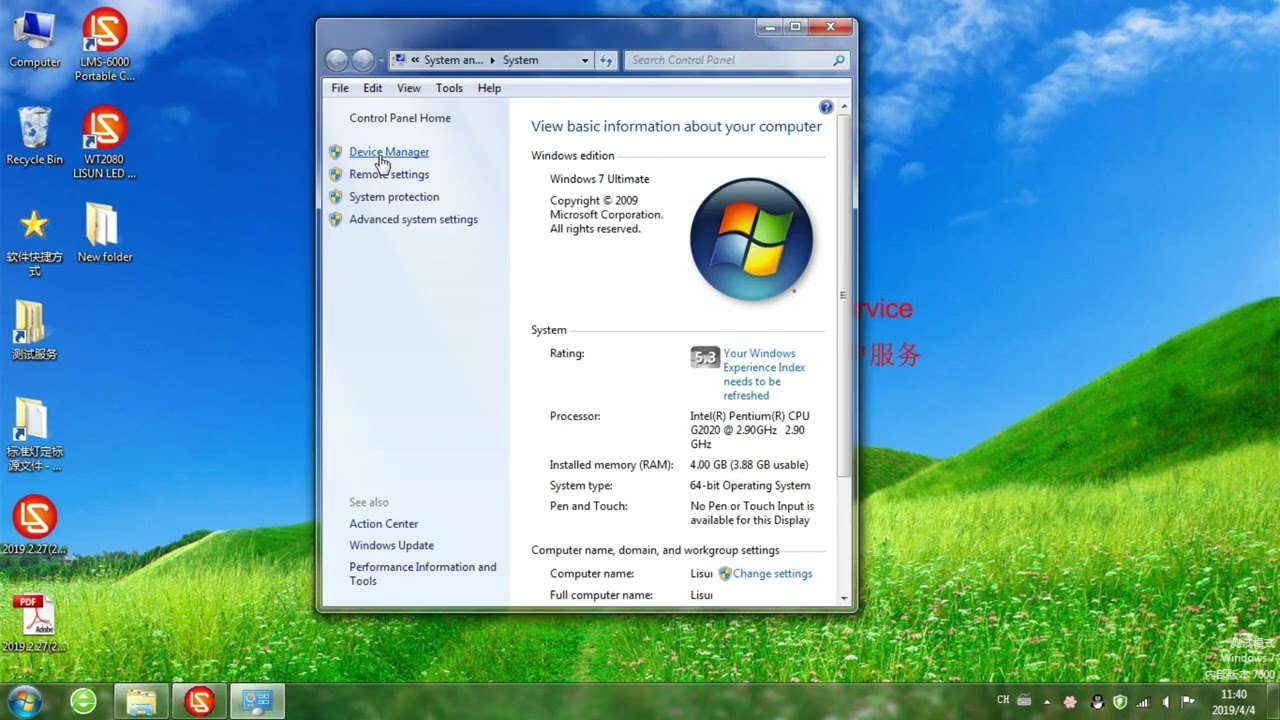Open the Windows Start menu orb

[24, 701]
